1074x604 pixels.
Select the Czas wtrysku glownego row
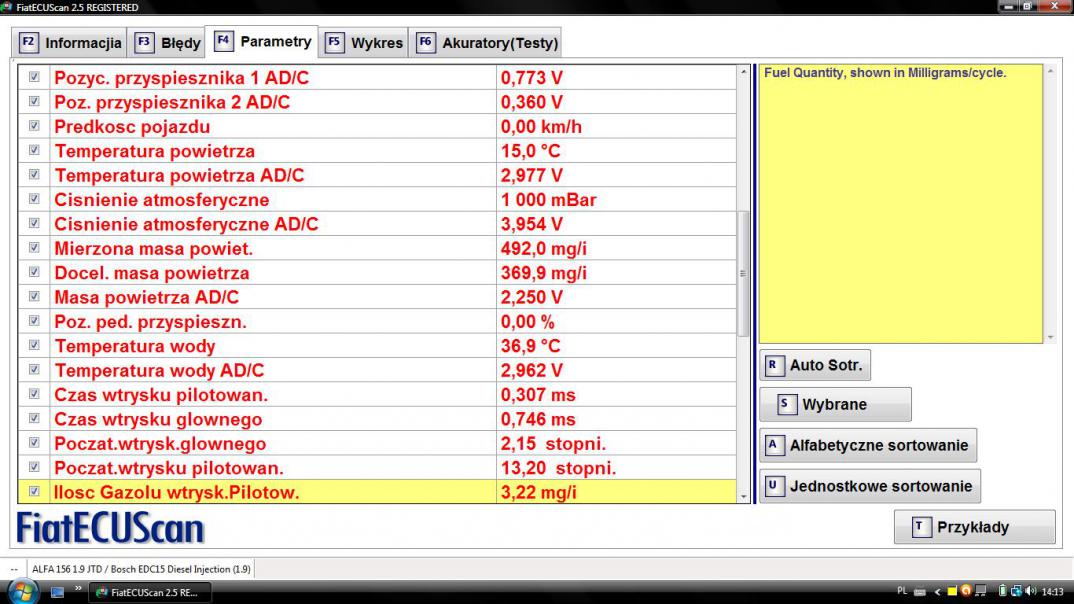click(x=377, y=418)
